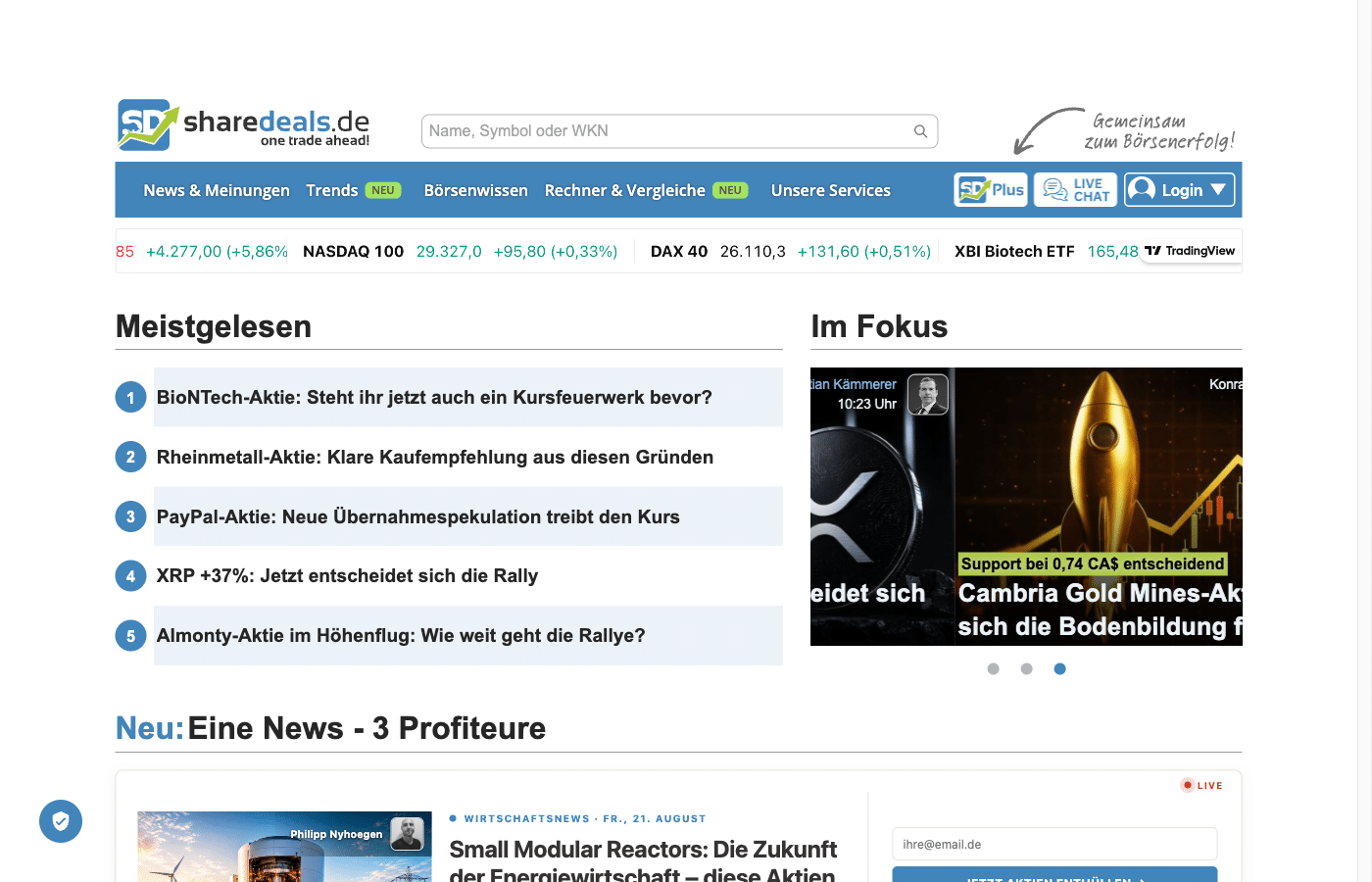Click NEU badge next to Rechner & Vergleiche
Viewport: 1372px width, 882px height.
point(730,190)
